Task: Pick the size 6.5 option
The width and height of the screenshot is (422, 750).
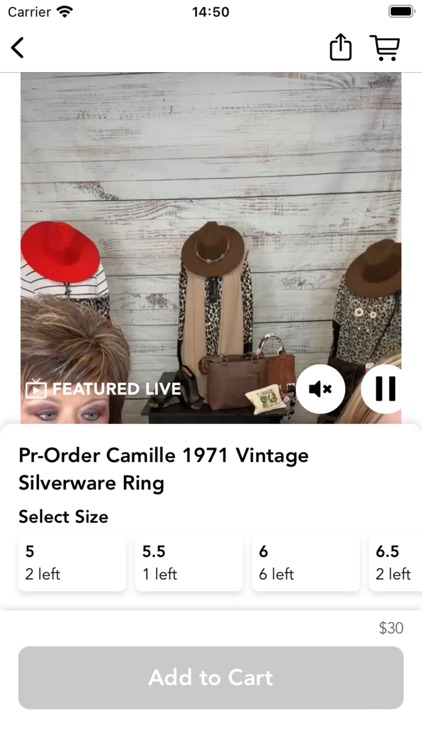Action: (395, 563)
